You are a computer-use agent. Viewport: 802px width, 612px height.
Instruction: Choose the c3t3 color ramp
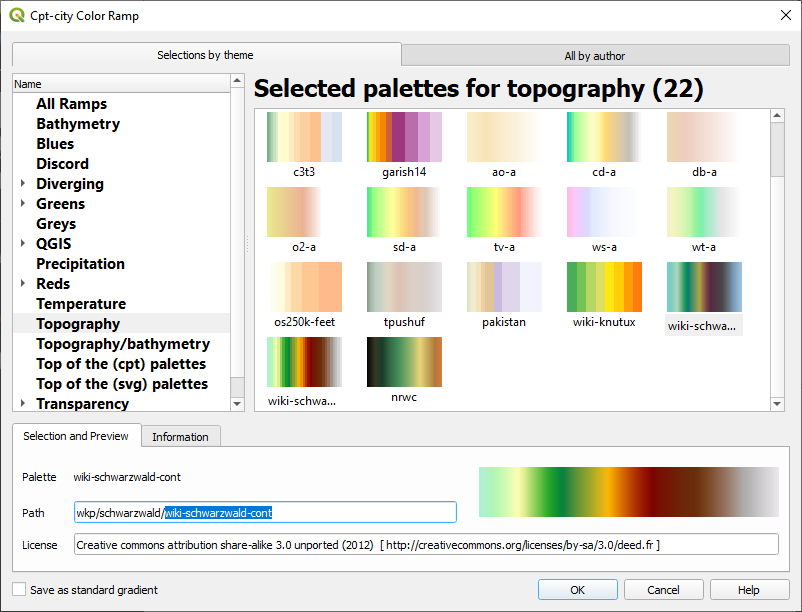click(304, 137)
